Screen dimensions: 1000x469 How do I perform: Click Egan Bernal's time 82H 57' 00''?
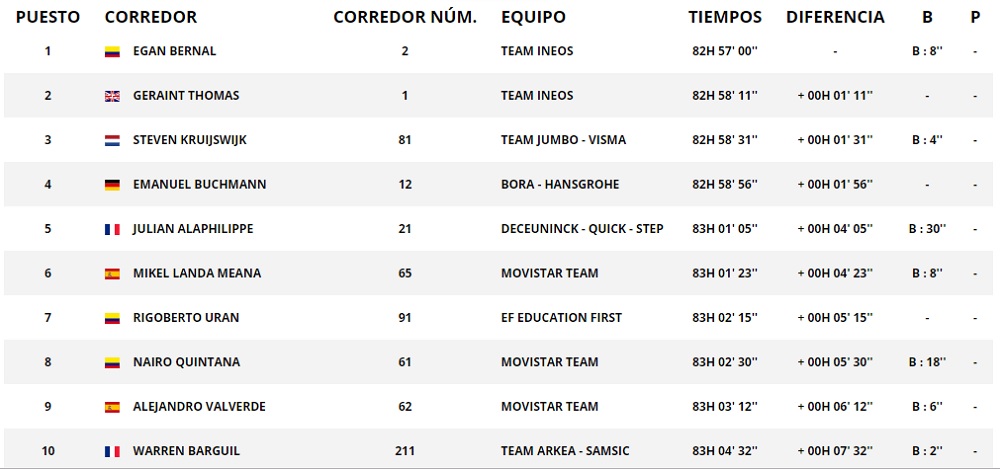tap(725, 51)
